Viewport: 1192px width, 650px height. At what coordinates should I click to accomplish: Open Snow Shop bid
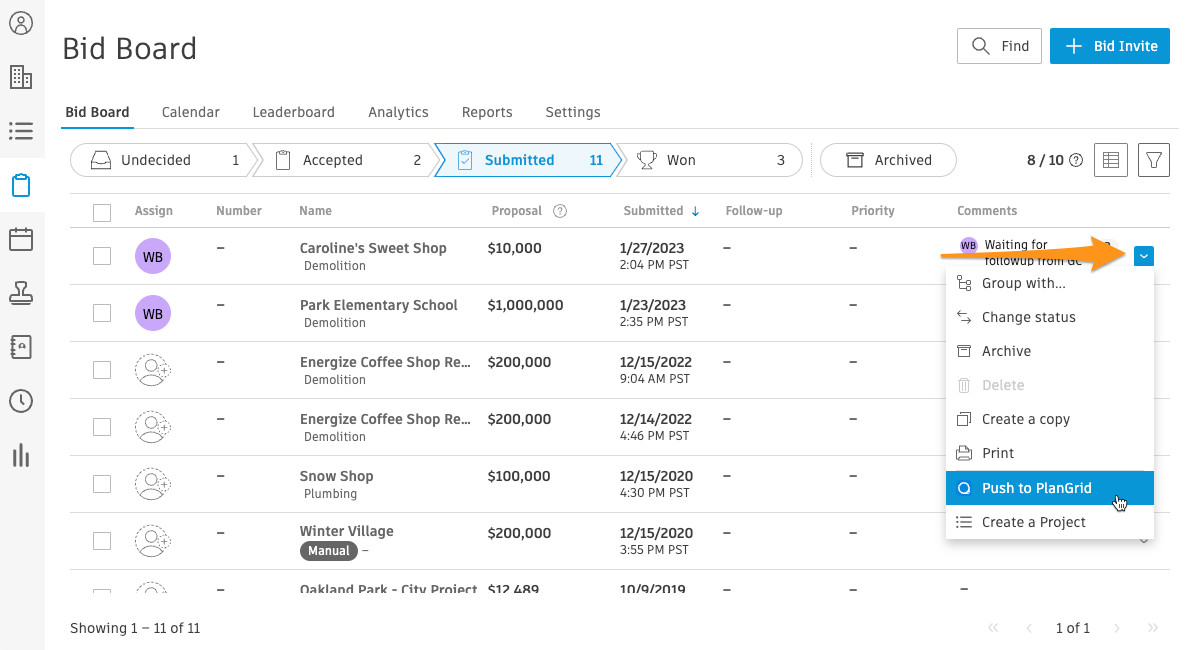(336, 476)
